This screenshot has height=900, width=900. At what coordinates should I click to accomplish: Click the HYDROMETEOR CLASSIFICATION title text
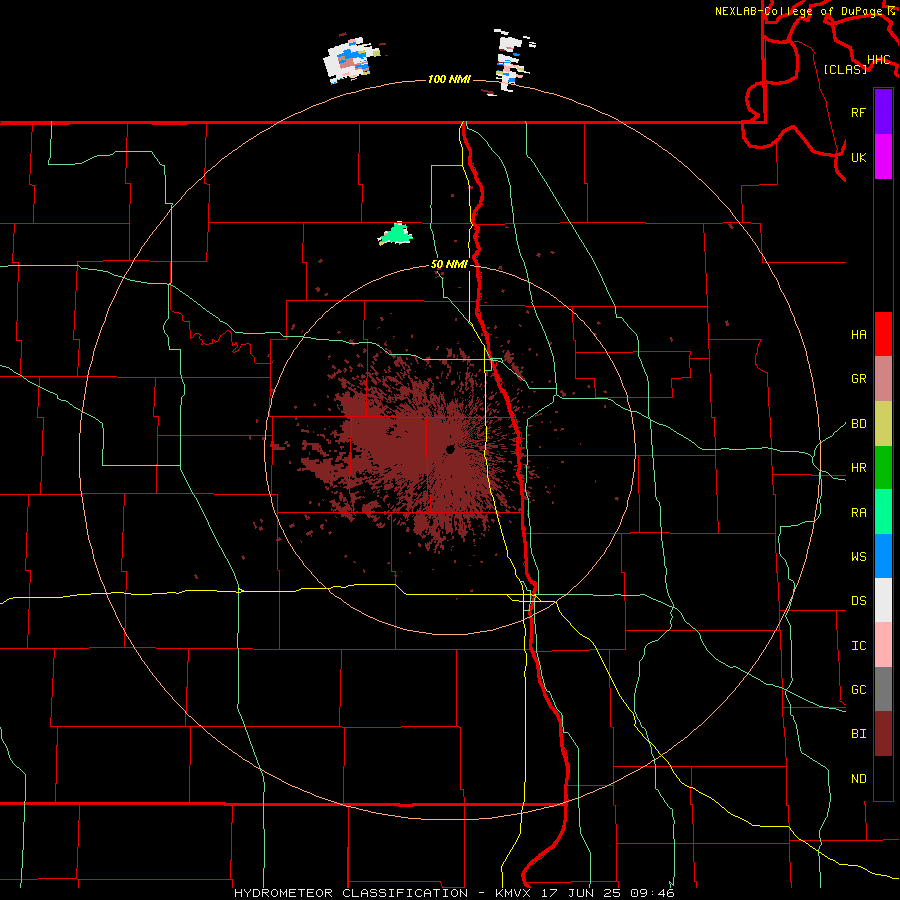click(351, 893)
